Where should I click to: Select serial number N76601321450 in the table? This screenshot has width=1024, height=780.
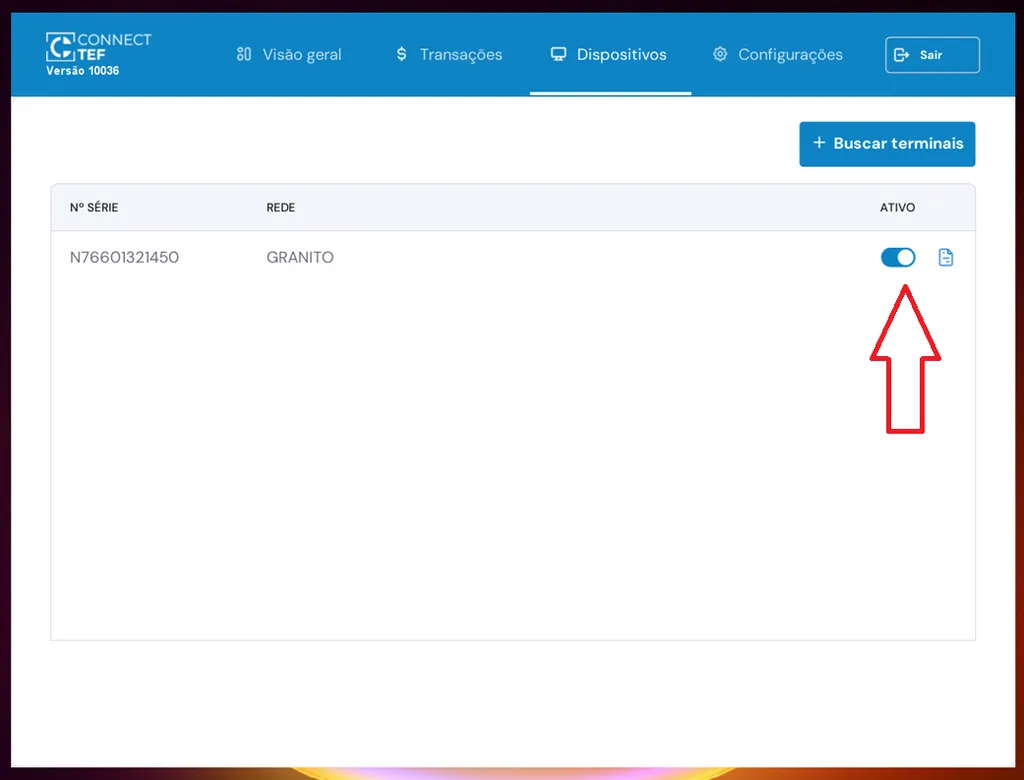point(124,257)
